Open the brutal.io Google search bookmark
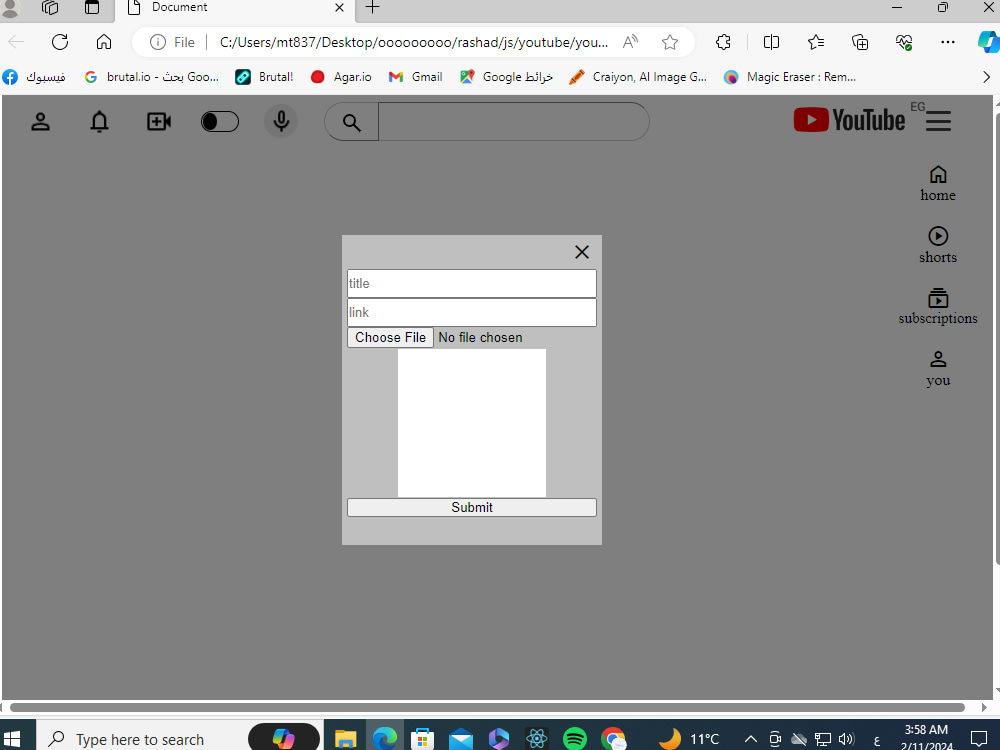The image size is (1000, 750). pos(152,77)
